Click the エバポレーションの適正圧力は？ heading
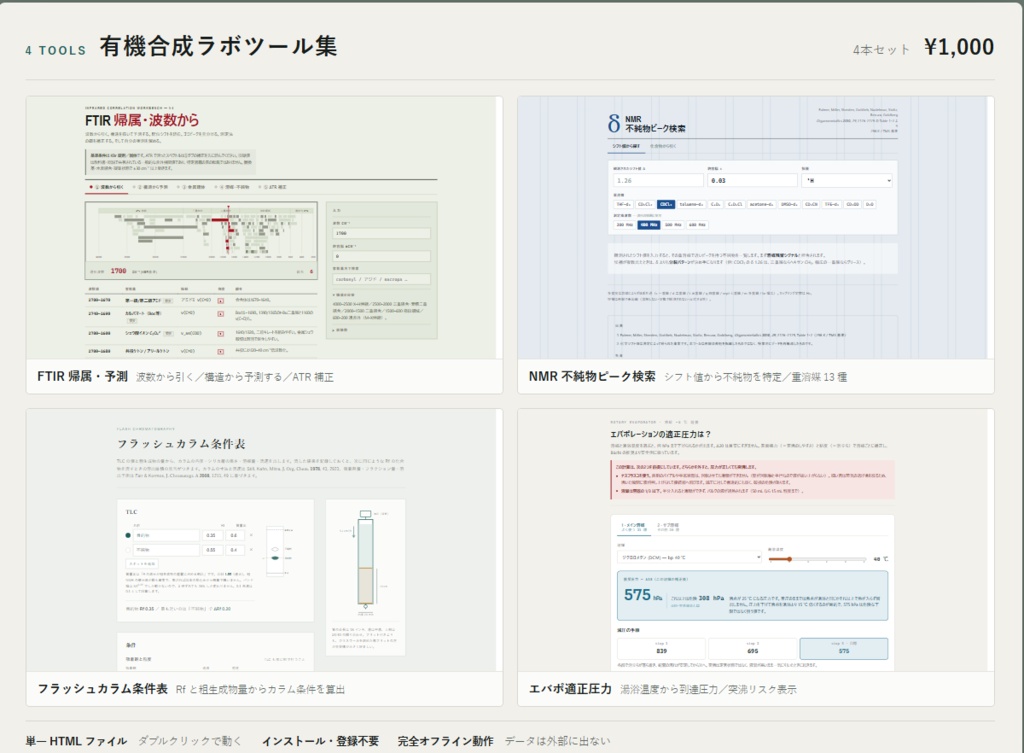This screenshot has width=1024, height=753. pos(660,434)
